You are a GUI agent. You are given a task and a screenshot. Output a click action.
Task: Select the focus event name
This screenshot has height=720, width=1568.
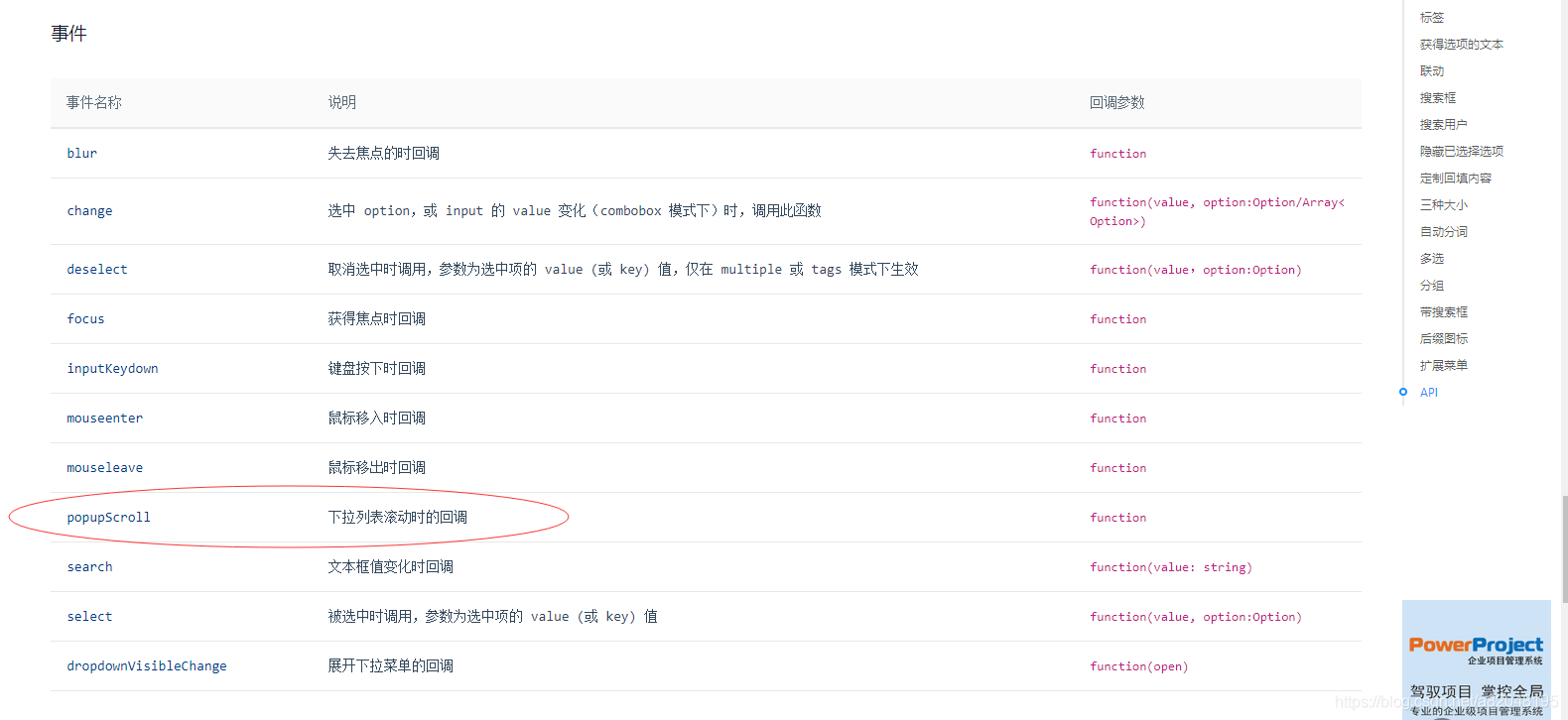pyautogui.click(x=85, y=319)
